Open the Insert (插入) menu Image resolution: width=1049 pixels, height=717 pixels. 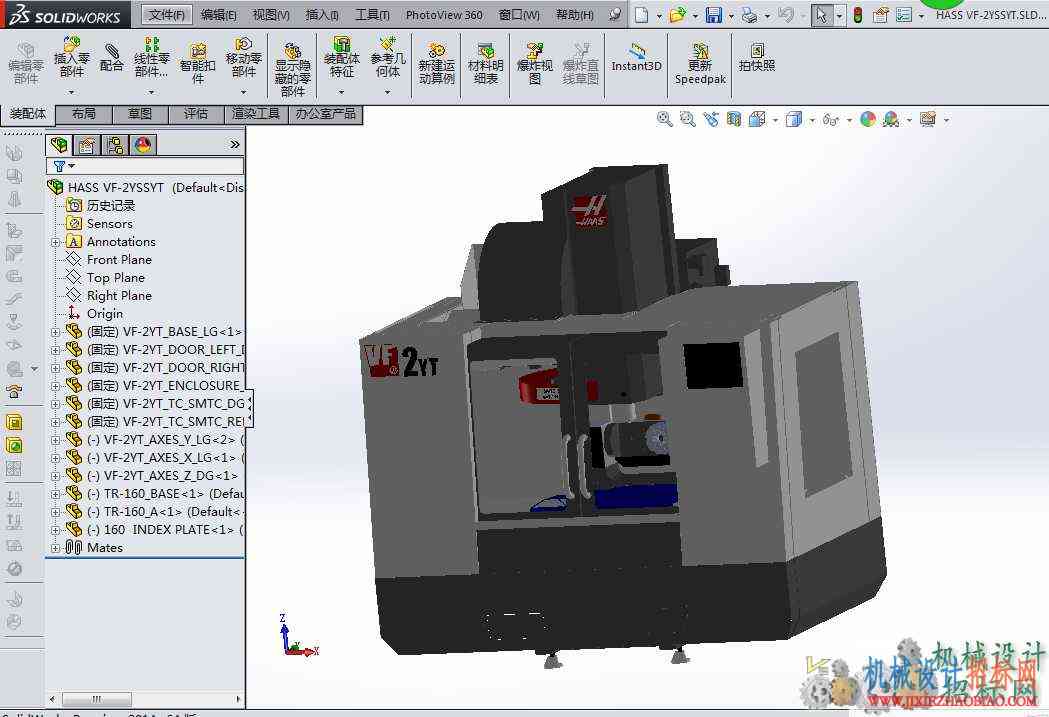pos(322,15)
